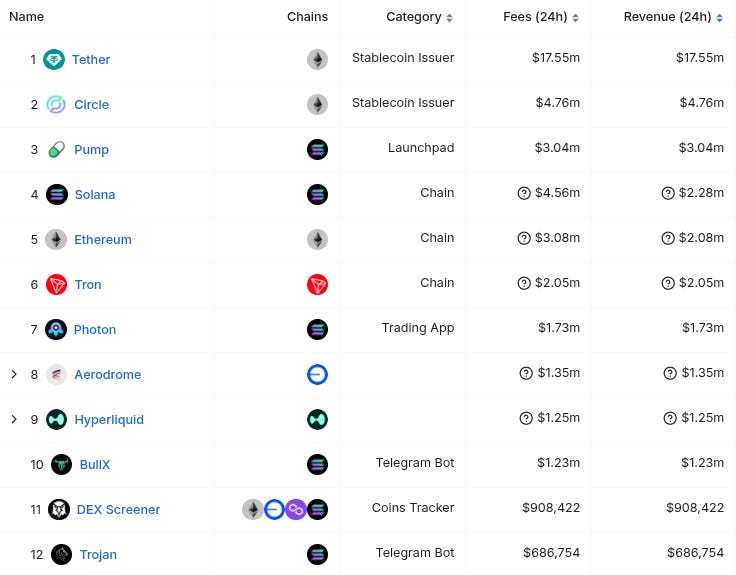This screenshot has height=575, width=736.
Task: Open the Solana protocol link
Action: [95, 195]
